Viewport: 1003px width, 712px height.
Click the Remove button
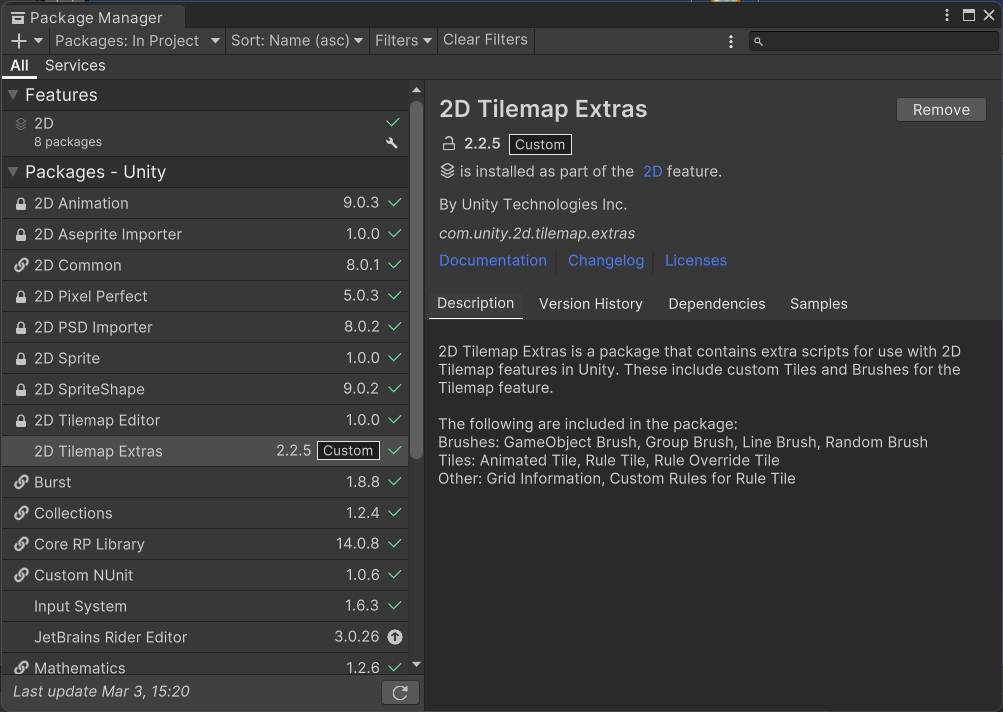coord(941,109)
